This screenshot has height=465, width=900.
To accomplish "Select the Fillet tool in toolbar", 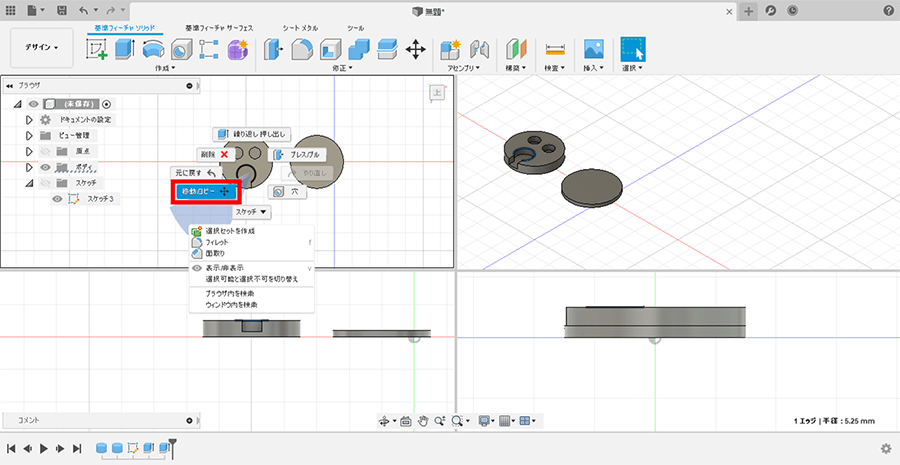I will pyautogui.click(x=301, y=49).
